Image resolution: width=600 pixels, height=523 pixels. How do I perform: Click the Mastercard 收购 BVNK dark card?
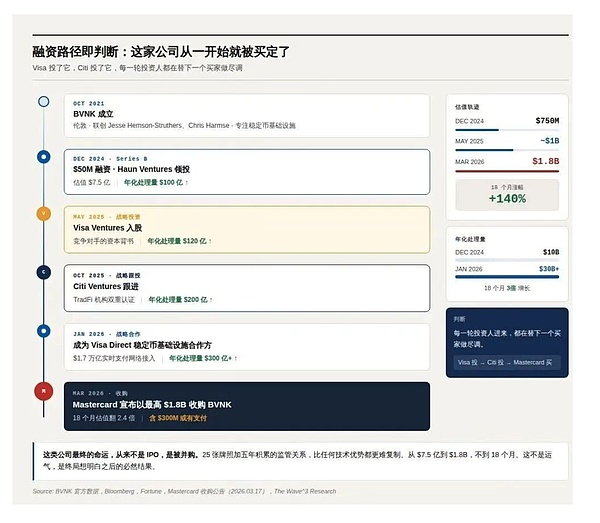(x=247, y=405)
